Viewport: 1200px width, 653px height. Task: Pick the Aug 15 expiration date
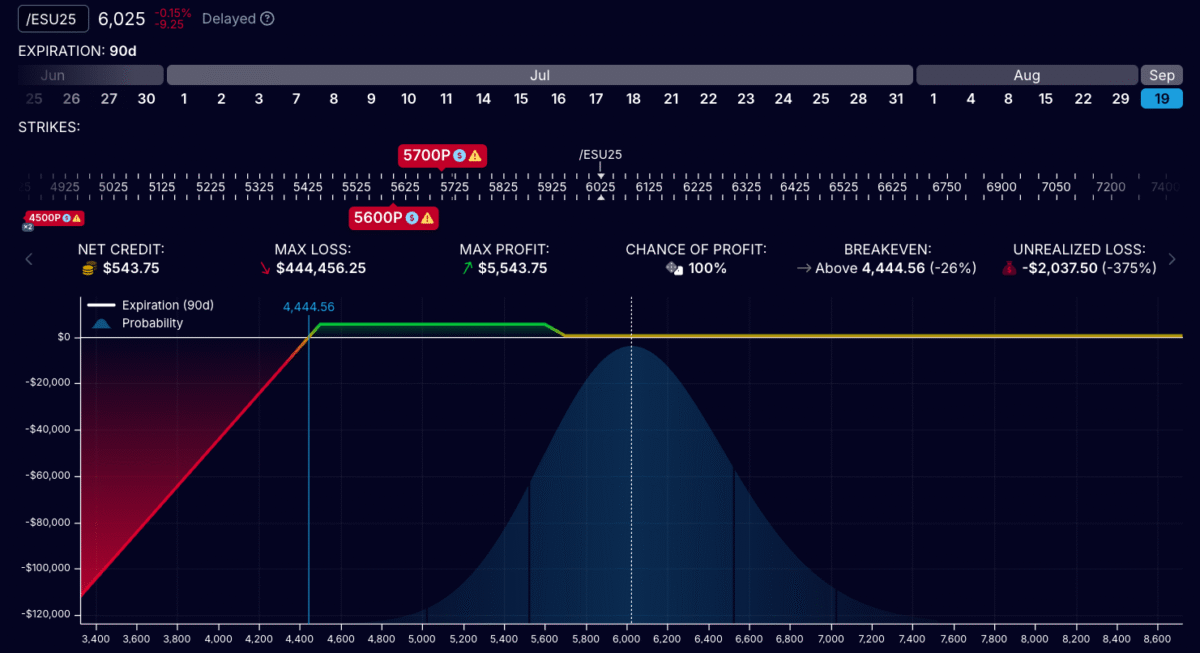(1045, 99)
